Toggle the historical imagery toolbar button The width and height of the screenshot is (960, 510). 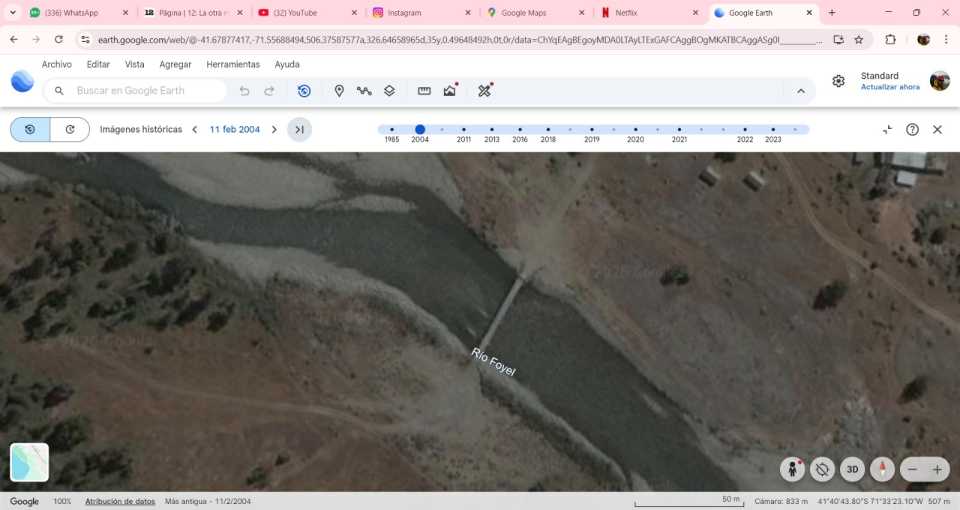(304, 91)
